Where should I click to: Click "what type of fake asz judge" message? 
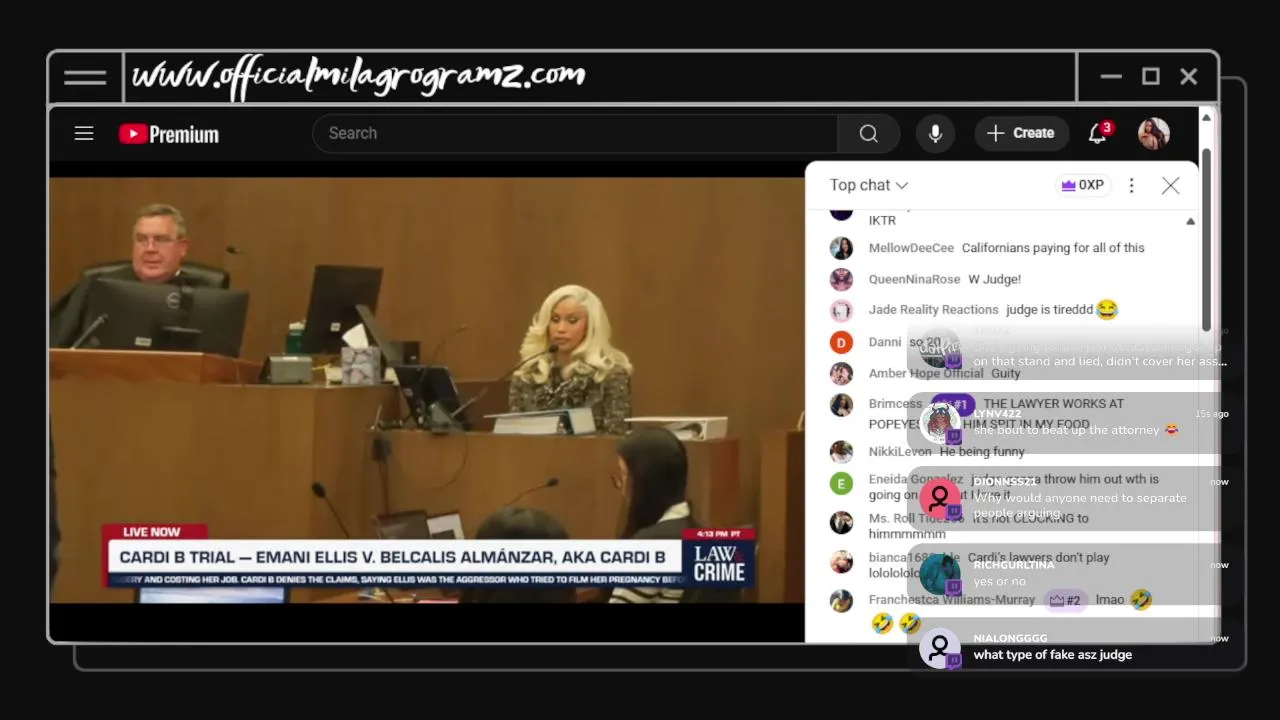1053,655
